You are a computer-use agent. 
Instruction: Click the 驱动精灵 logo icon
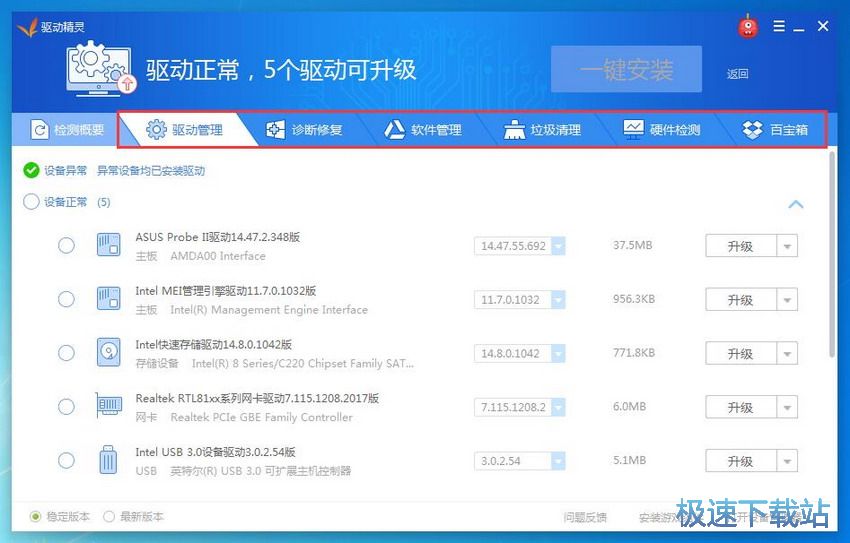click(27, 27)
